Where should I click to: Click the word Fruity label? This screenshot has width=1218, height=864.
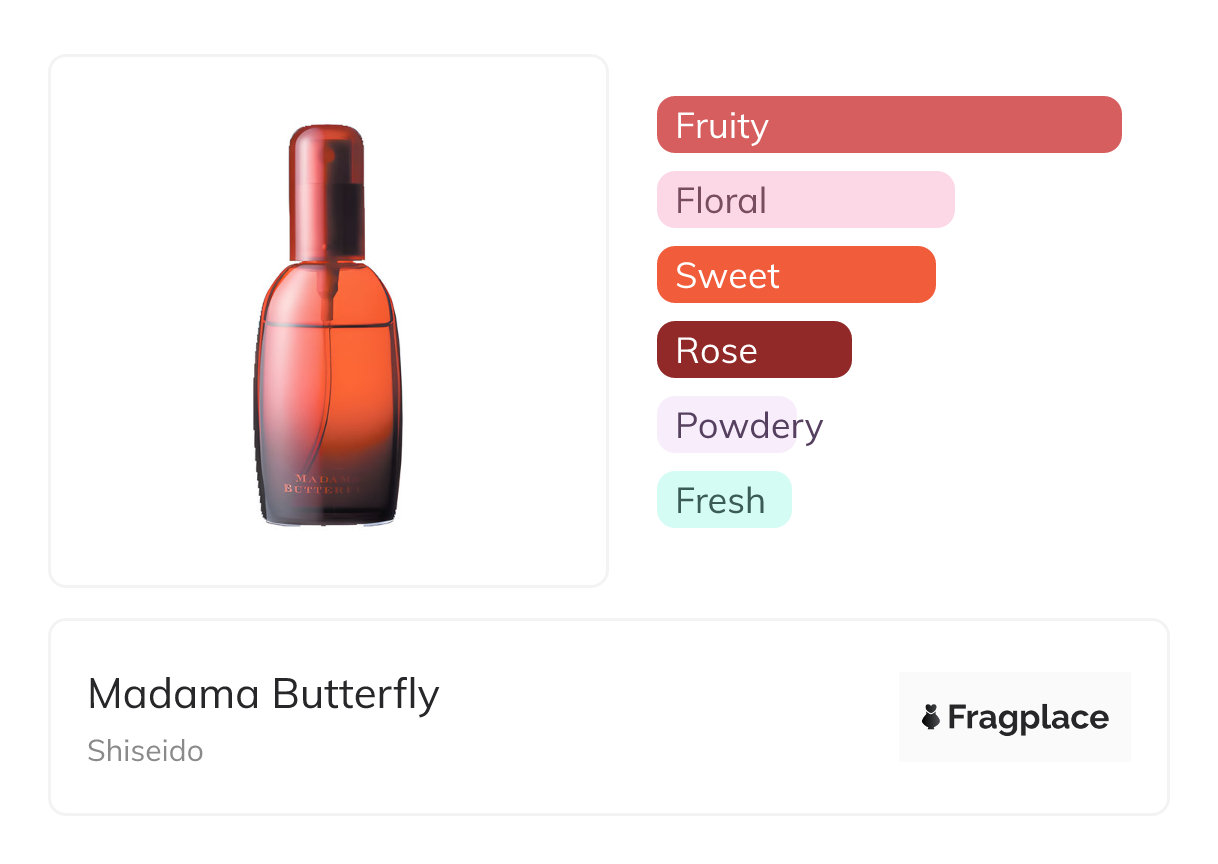point(722,126)
